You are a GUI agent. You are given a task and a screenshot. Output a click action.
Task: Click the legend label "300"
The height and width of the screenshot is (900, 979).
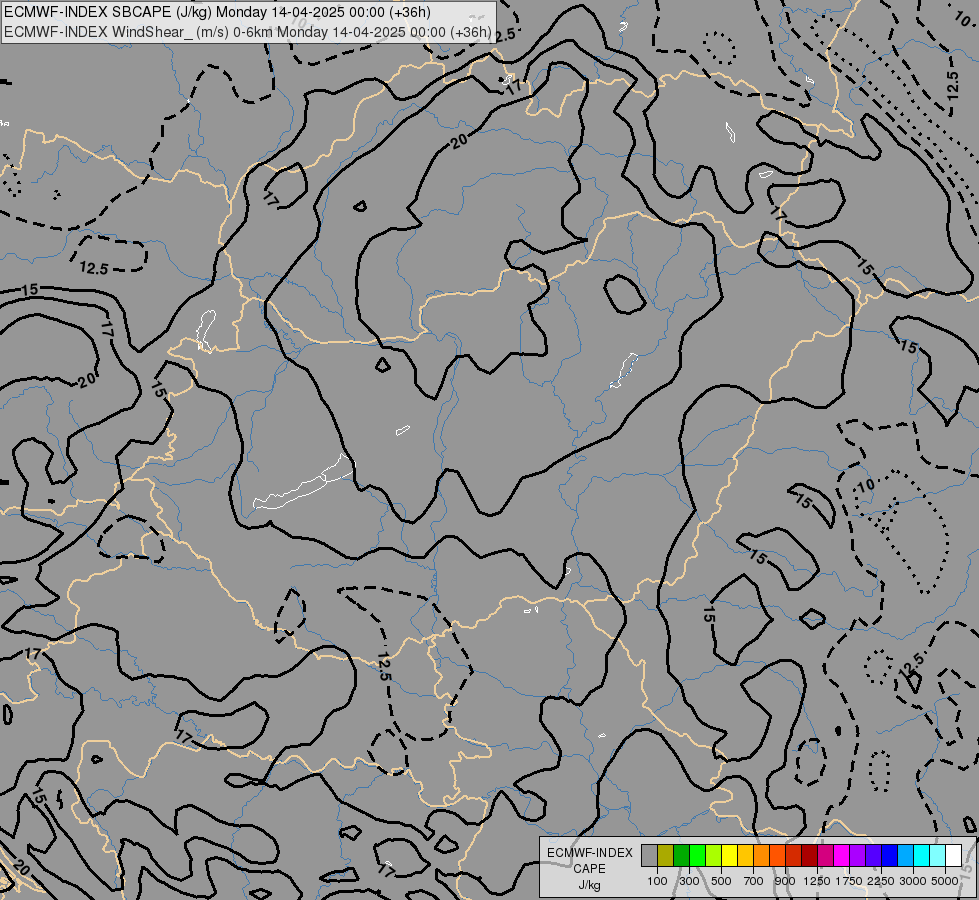coord(689,881)
